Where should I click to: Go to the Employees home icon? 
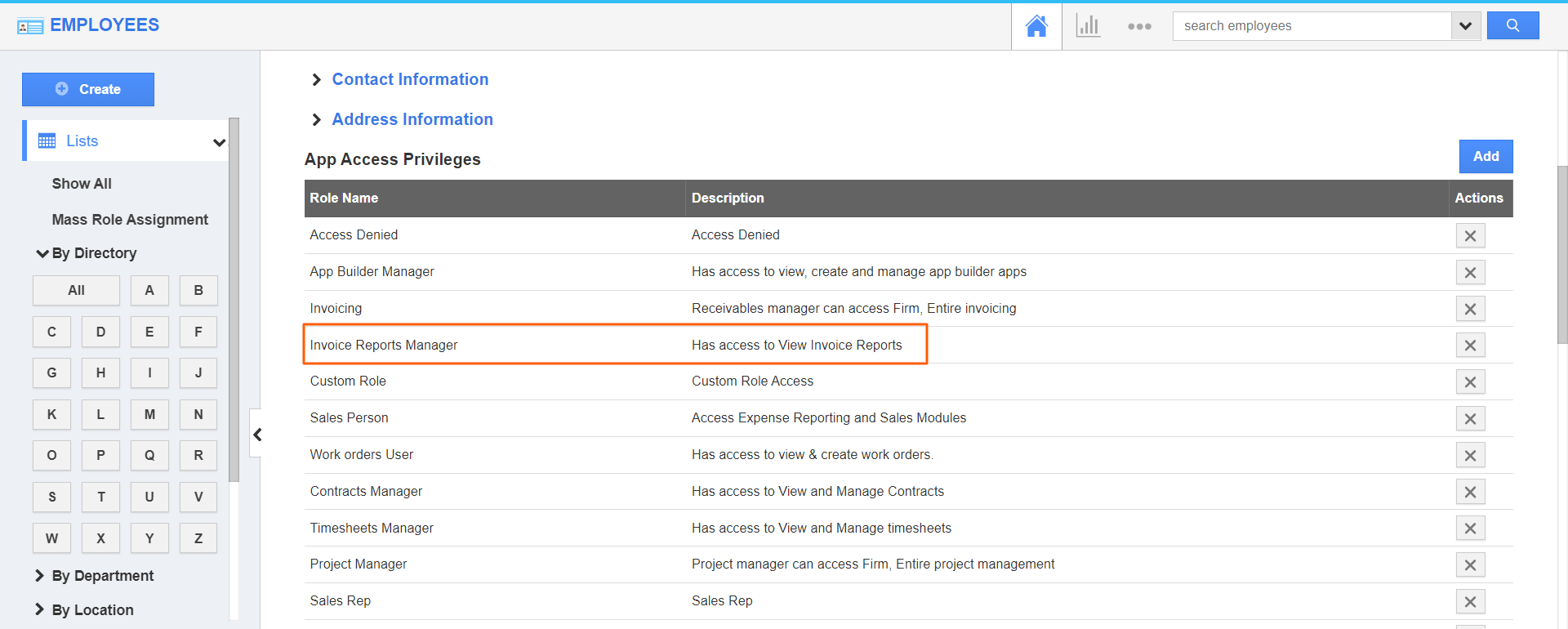[1036, 26]
